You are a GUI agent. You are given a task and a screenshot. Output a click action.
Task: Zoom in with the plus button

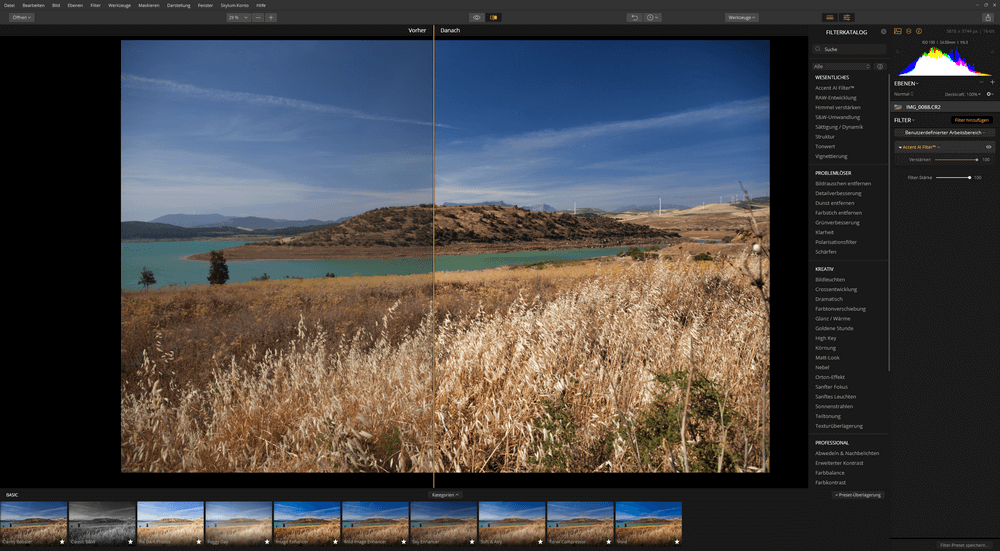[x=271, y=17]
